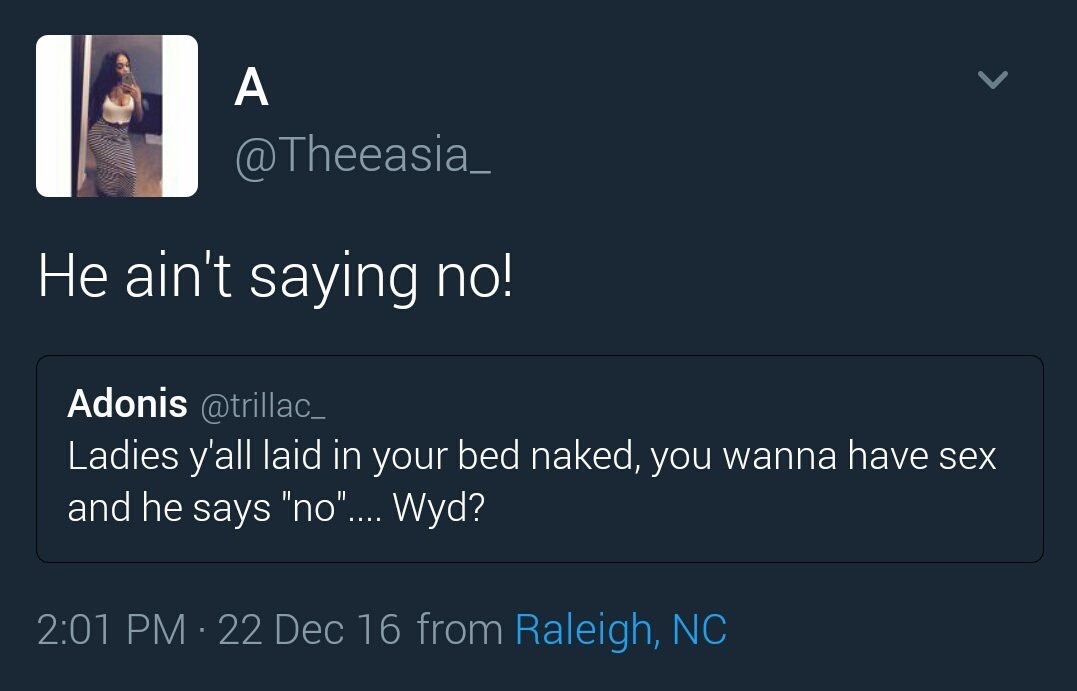This screenshot has width=1077, height=691.
Task: Click the "22 Dec 16" date
Action: tap(309, 630)
